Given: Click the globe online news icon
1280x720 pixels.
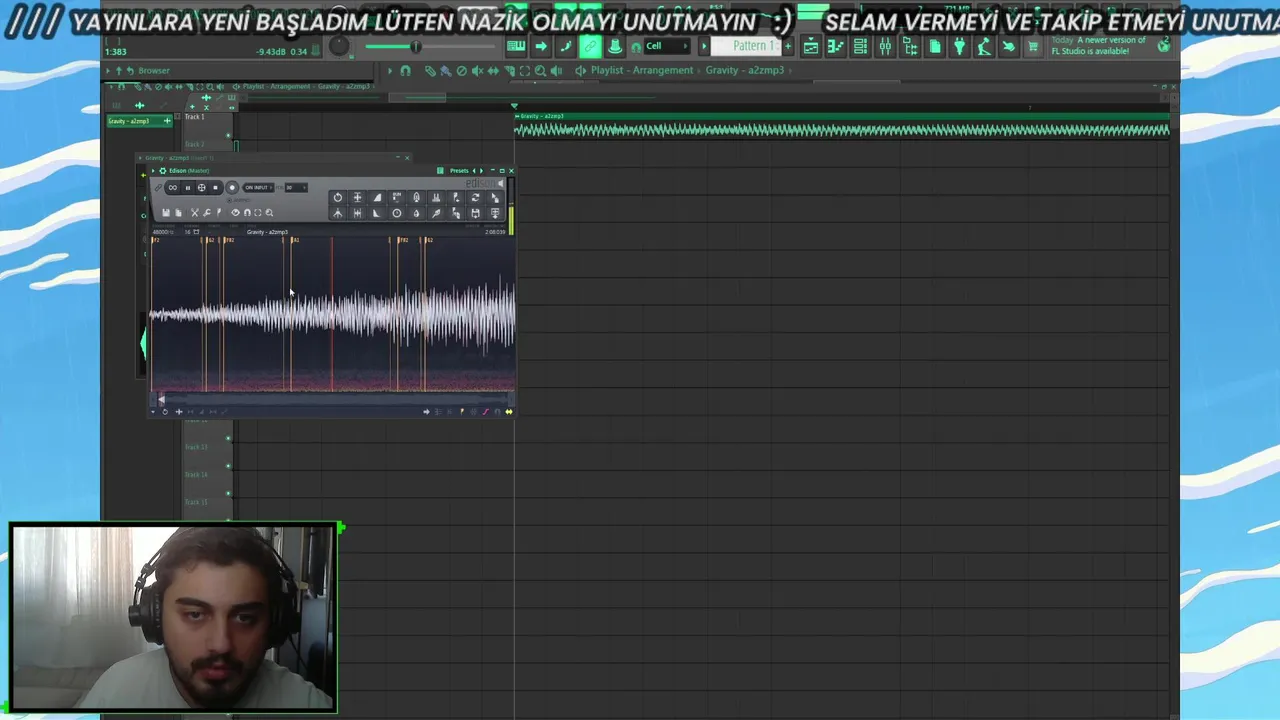Looking at the screenshot, I should point(1164,45).
